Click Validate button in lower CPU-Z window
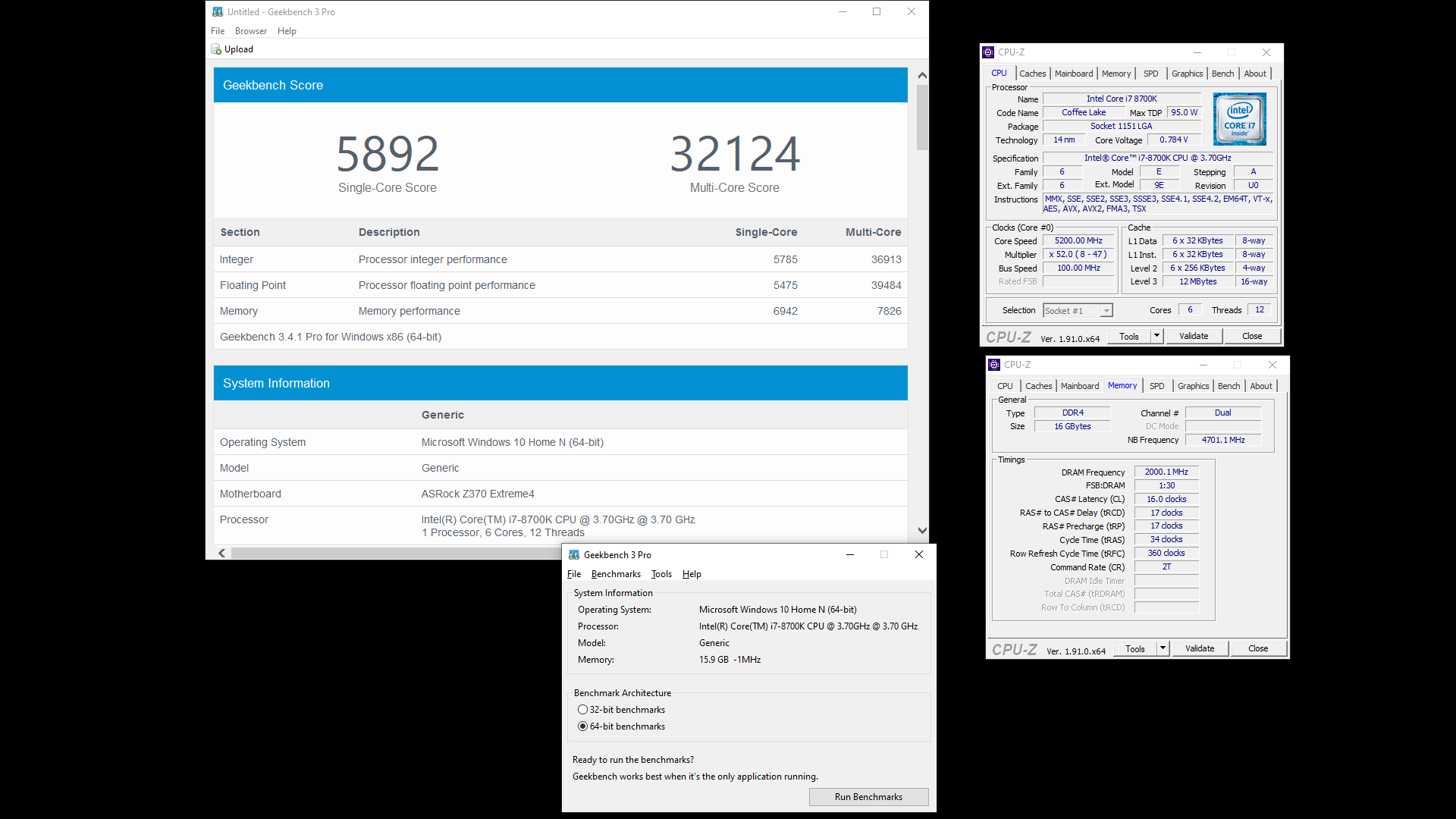 1200,648
